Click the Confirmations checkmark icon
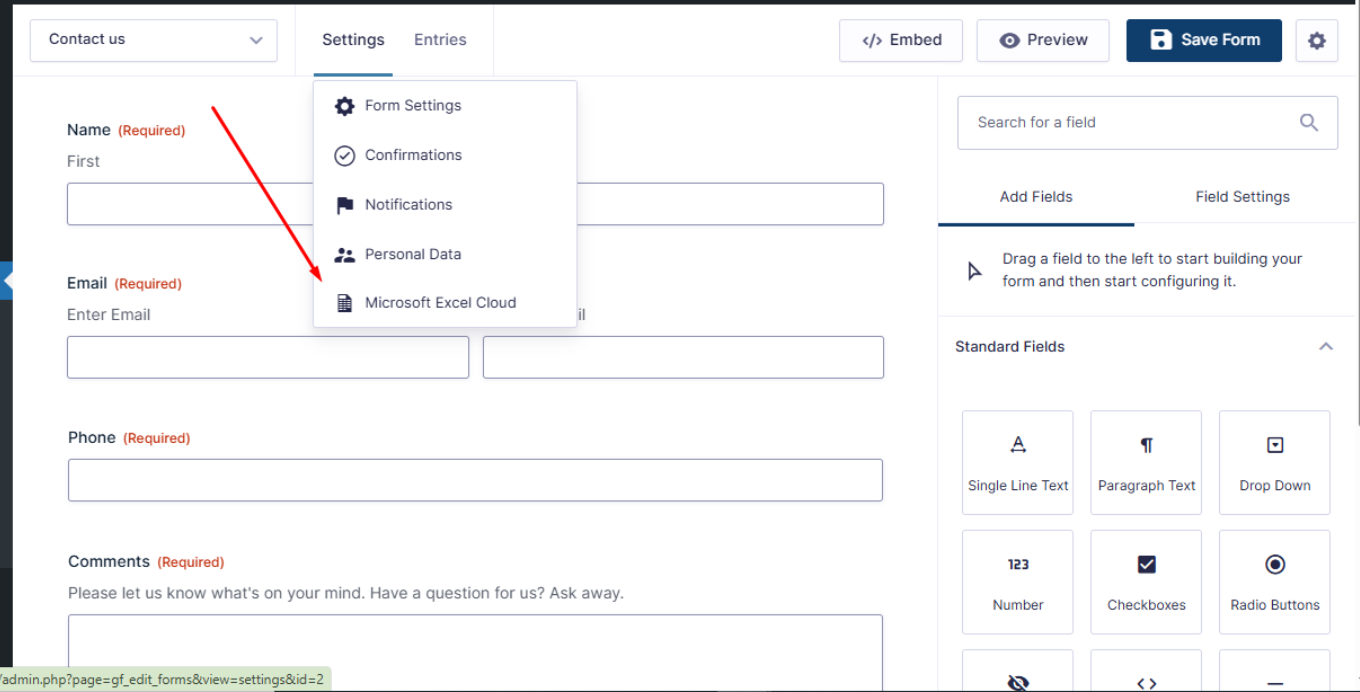1360x692 pixels. pyautogui.click(x=345, y=155)
